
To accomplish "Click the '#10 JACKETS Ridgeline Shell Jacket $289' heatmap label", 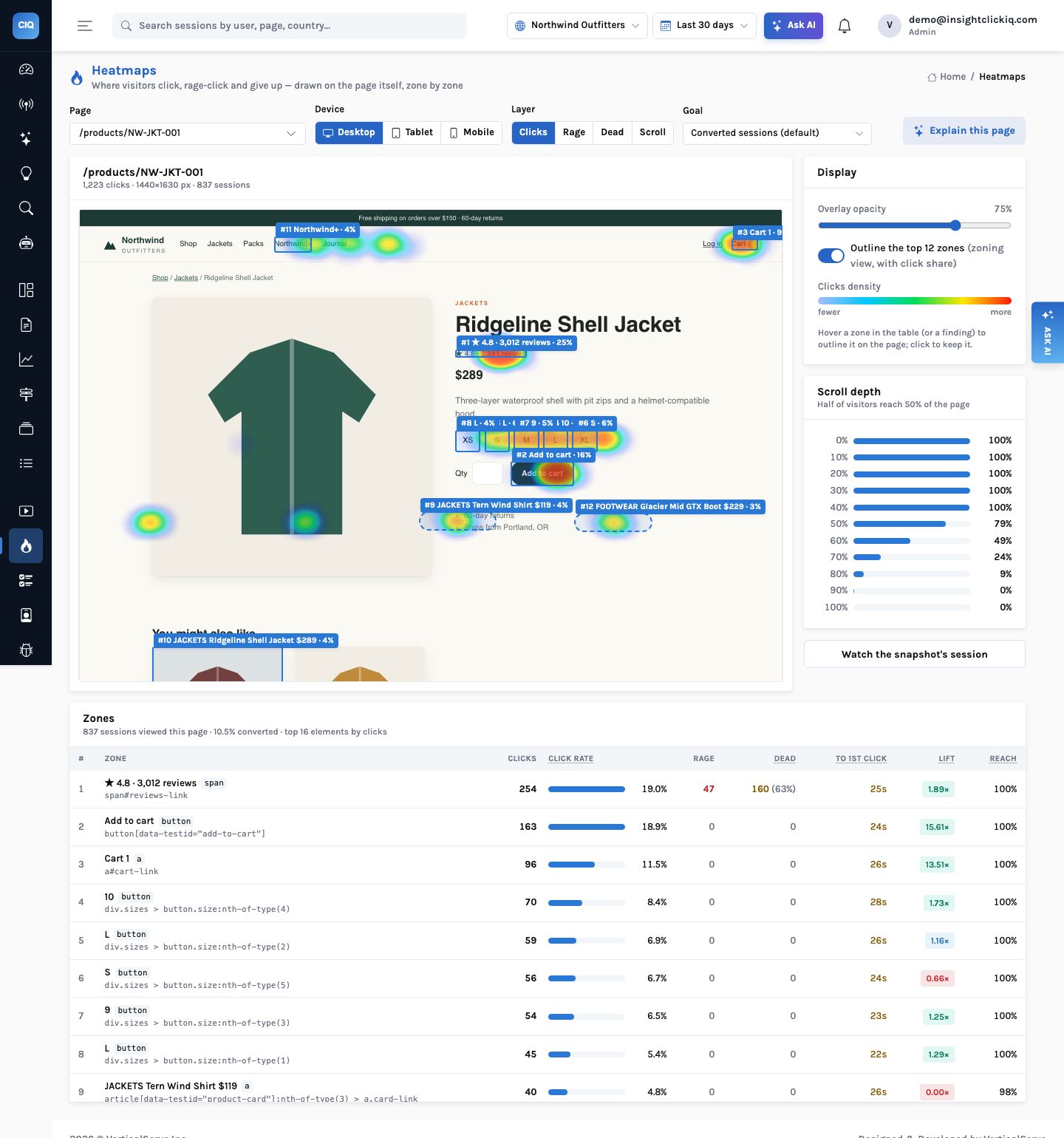I will point(246,641).
